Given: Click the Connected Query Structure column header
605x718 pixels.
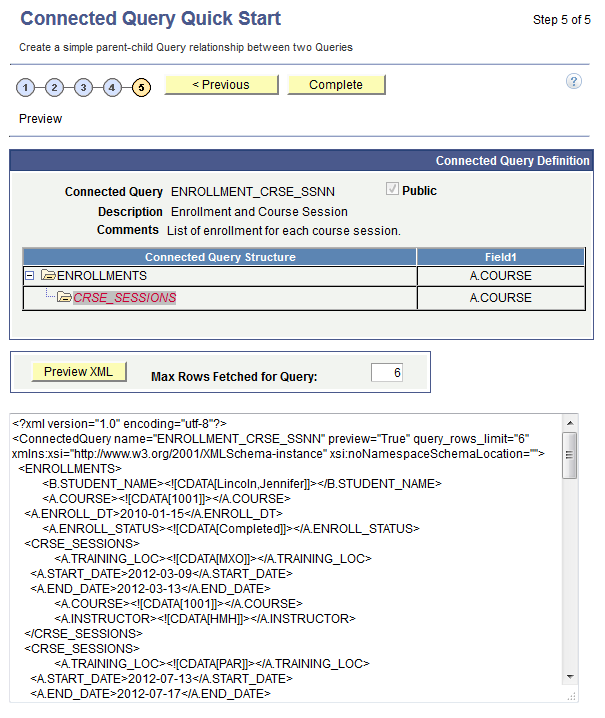Looking at the screenshot, I should point(220,257).
